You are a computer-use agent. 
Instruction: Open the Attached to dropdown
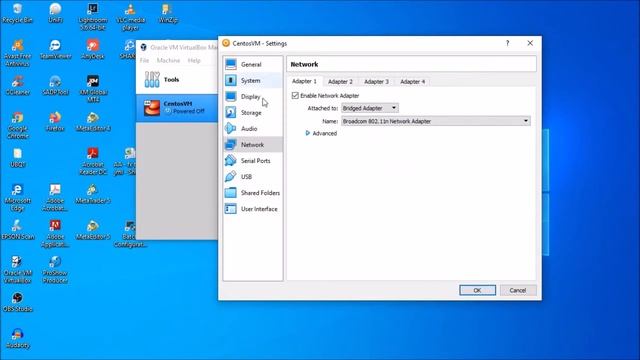370,108
